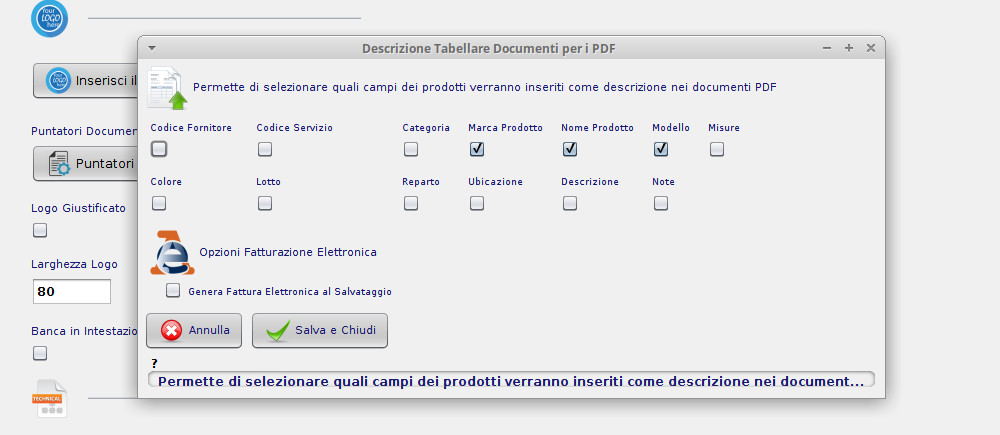Image resolution: width=1000 pixels, height=435 pixels.
Task: Click the Technical document icon at bottom left
Action: click(x=50, y=398)
